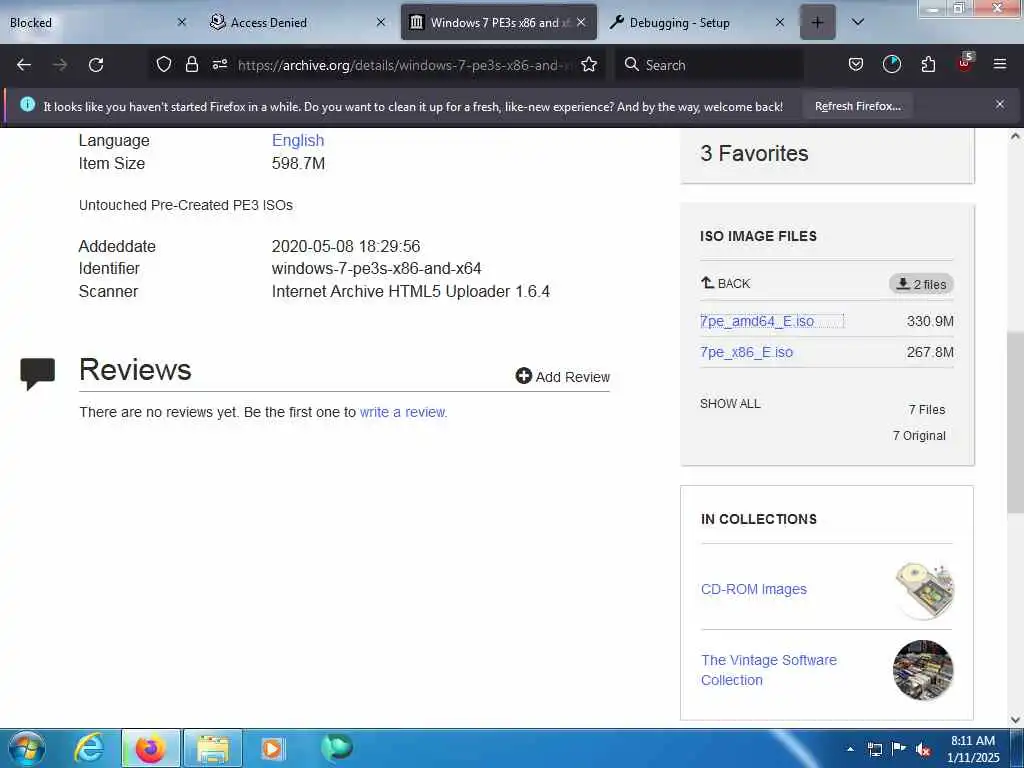Open the English language link
Image resolution: width=1024 pixels, height=768 pixels.
tap(298, 140)
